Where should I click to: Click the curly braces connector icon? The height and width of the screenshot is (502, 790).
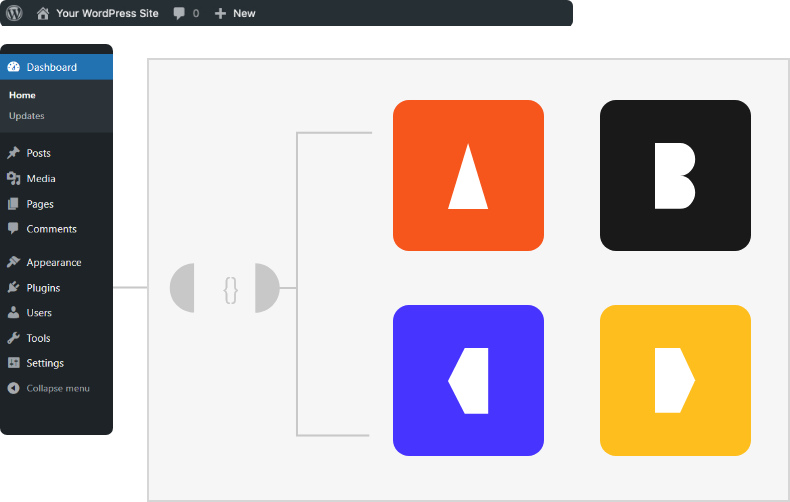click(x=230, y=290)
